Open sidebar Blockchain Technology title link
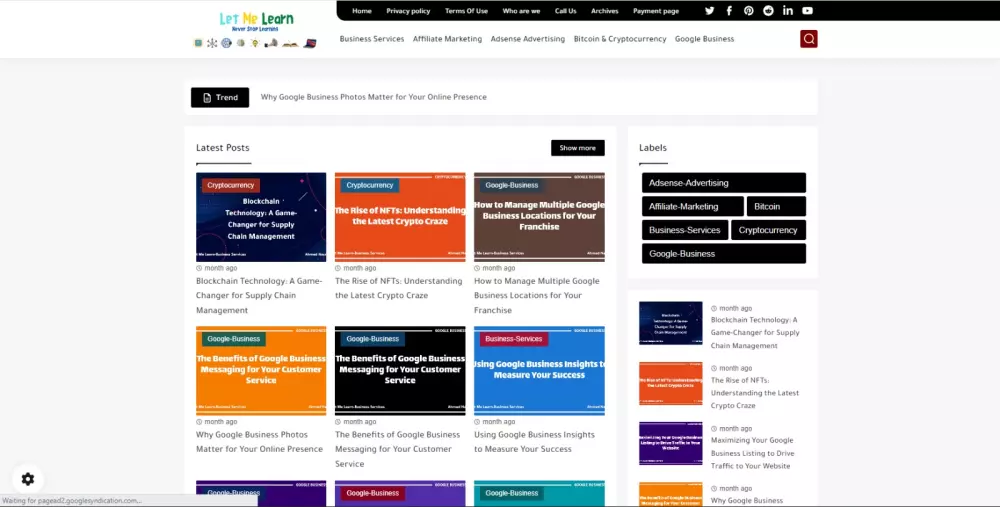 pos(755,333)
